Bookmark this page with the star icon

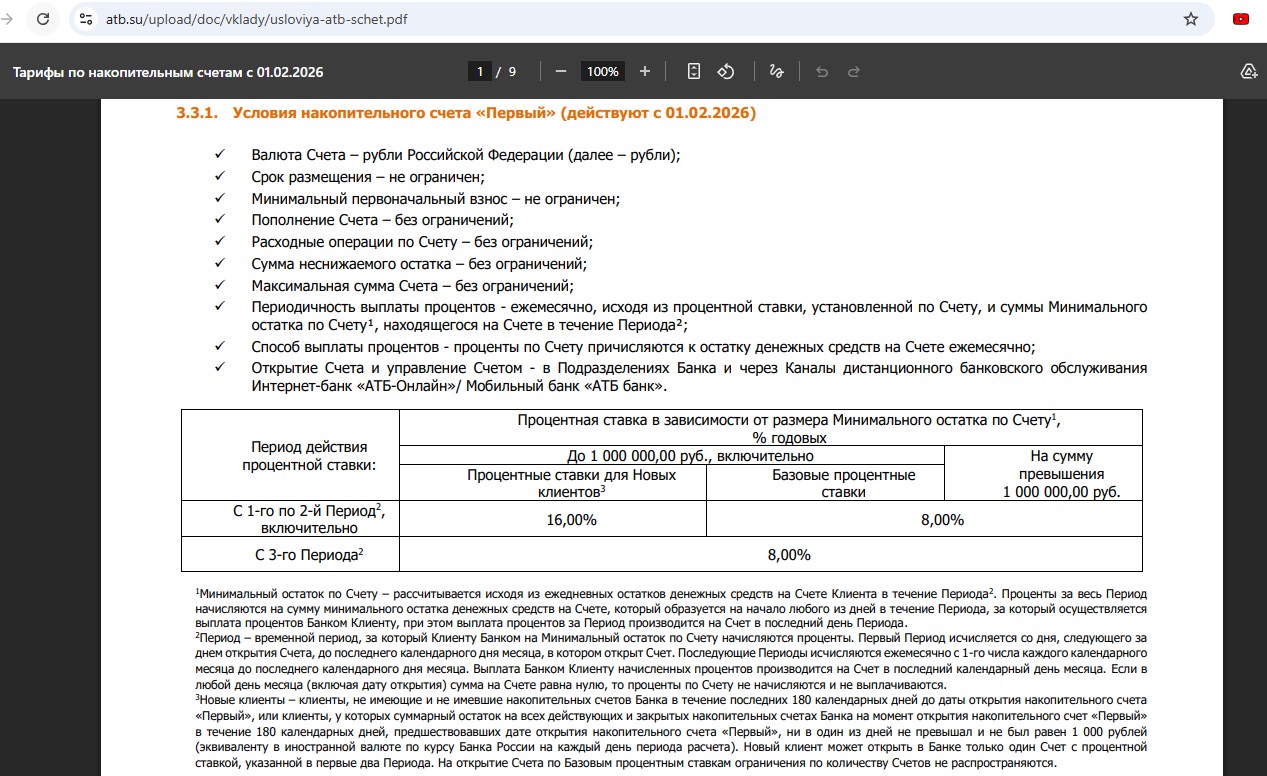[1190, 19]
